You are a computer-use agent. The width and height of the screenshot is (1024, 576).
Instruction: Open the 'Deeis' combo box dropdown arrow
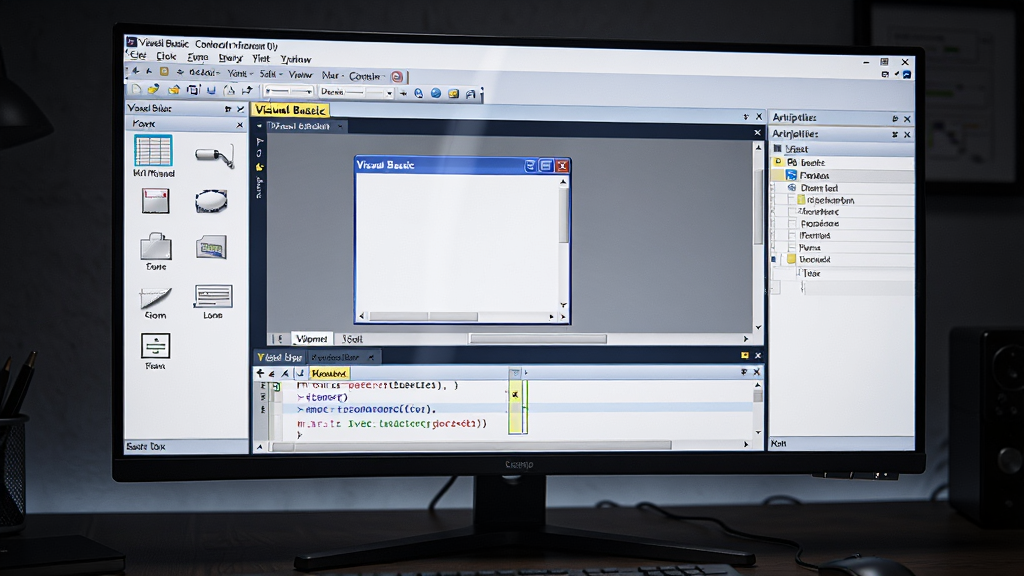(x=389, y=93)
